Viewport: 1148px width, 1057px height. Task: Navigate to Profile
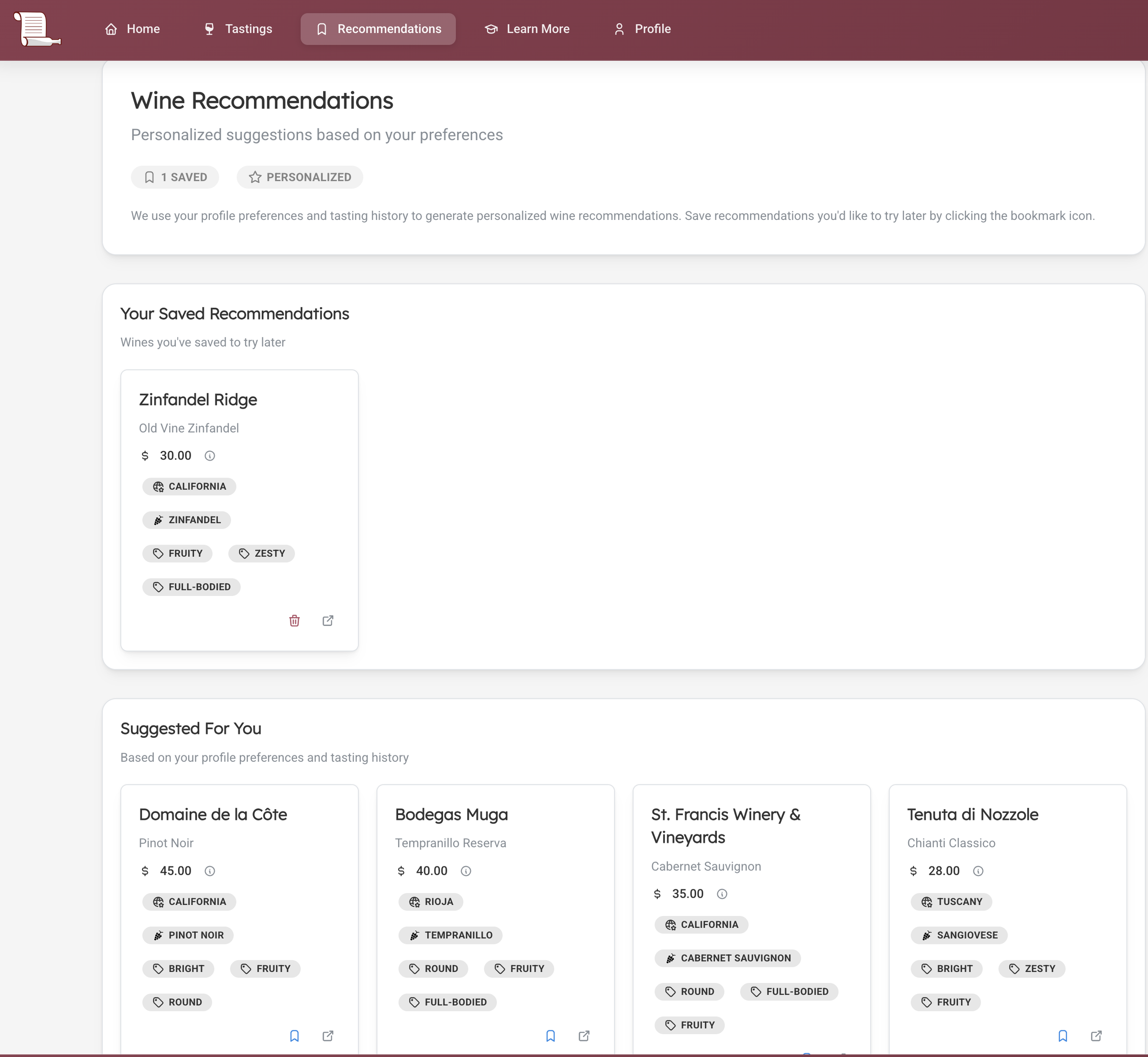642,29
